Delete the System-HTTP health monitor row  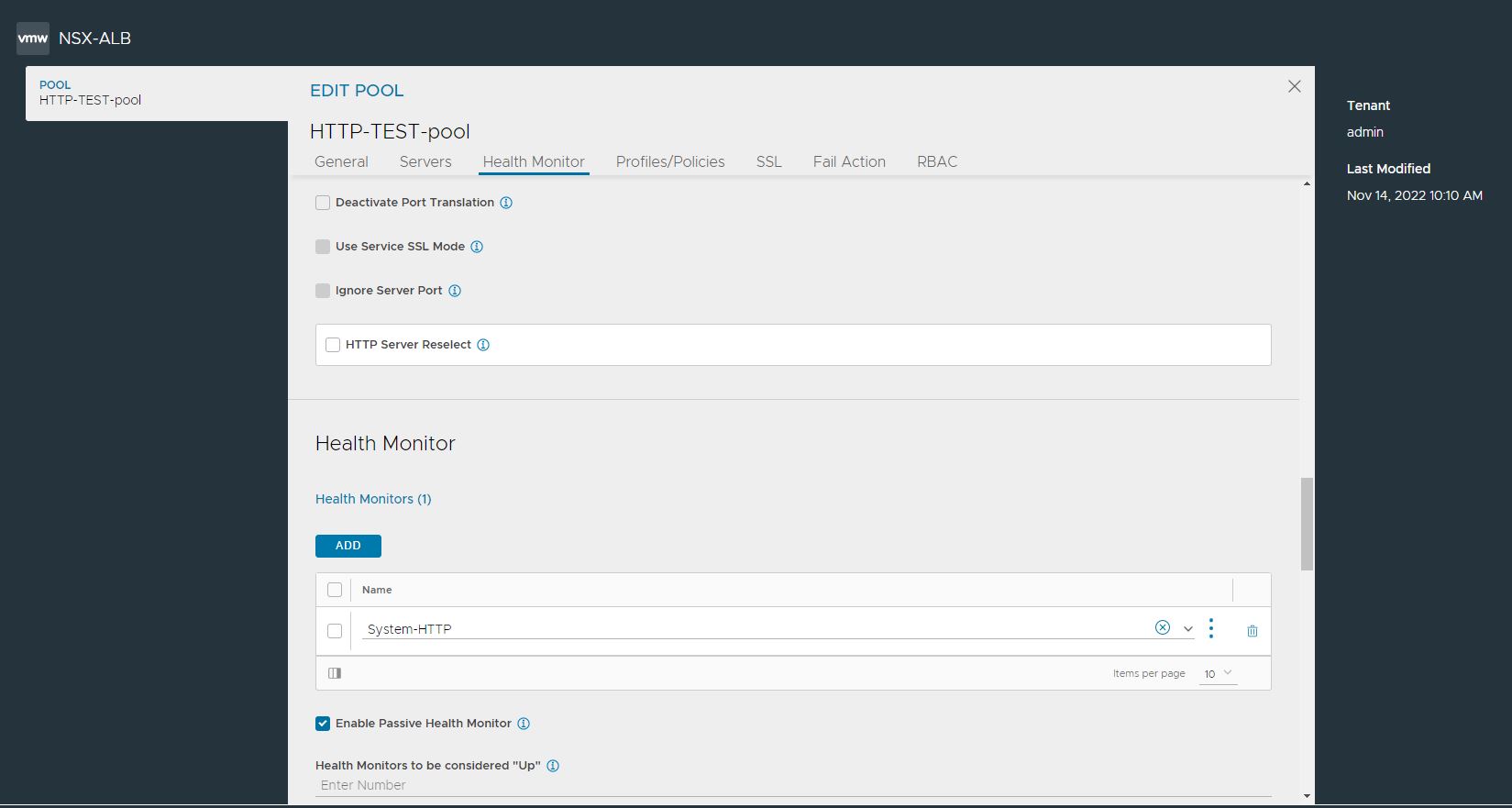click(x=1253, y=631)
